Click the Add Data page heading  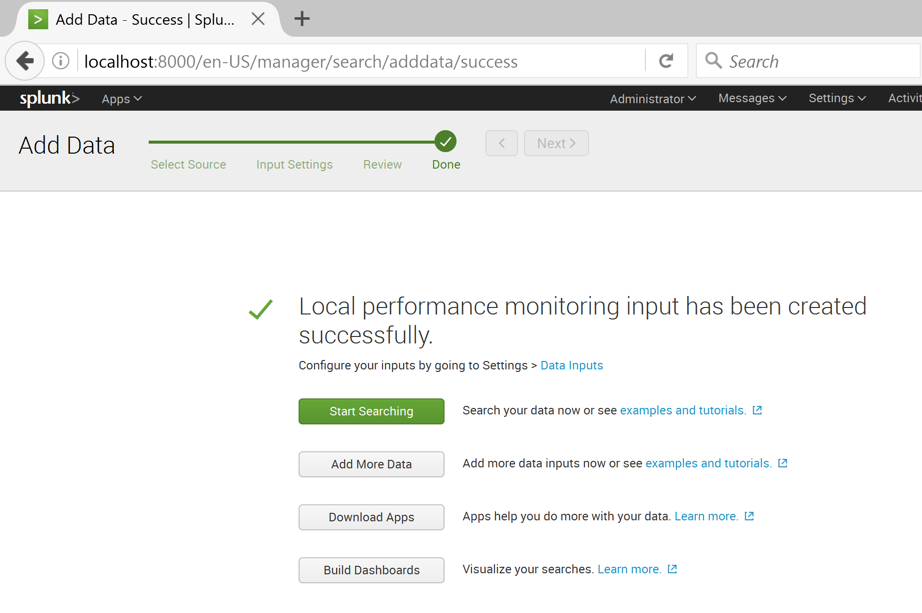(x=66, y=145)
